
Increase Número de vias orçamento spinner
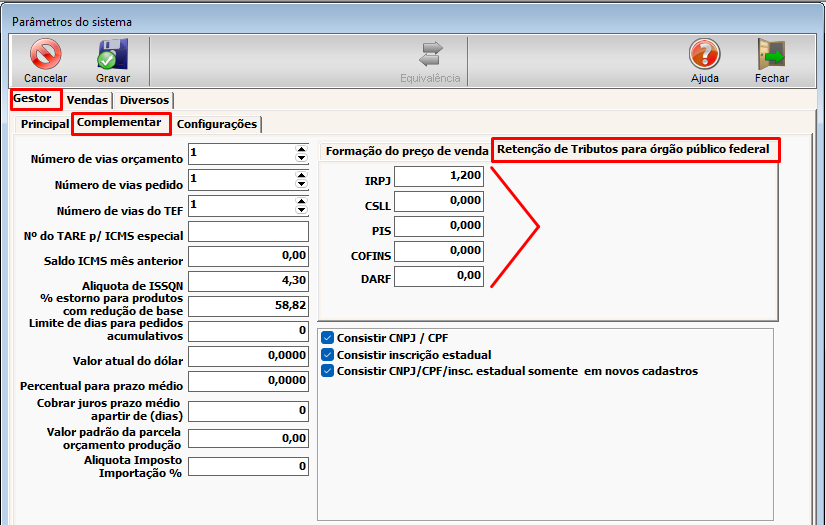point(301,149)
